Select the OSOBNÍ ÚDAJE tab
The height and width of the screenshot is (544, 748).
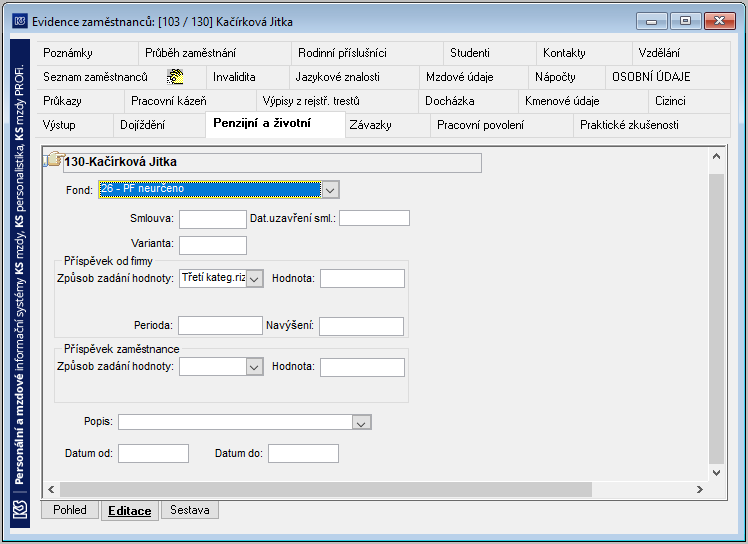[x=651, y=77]
